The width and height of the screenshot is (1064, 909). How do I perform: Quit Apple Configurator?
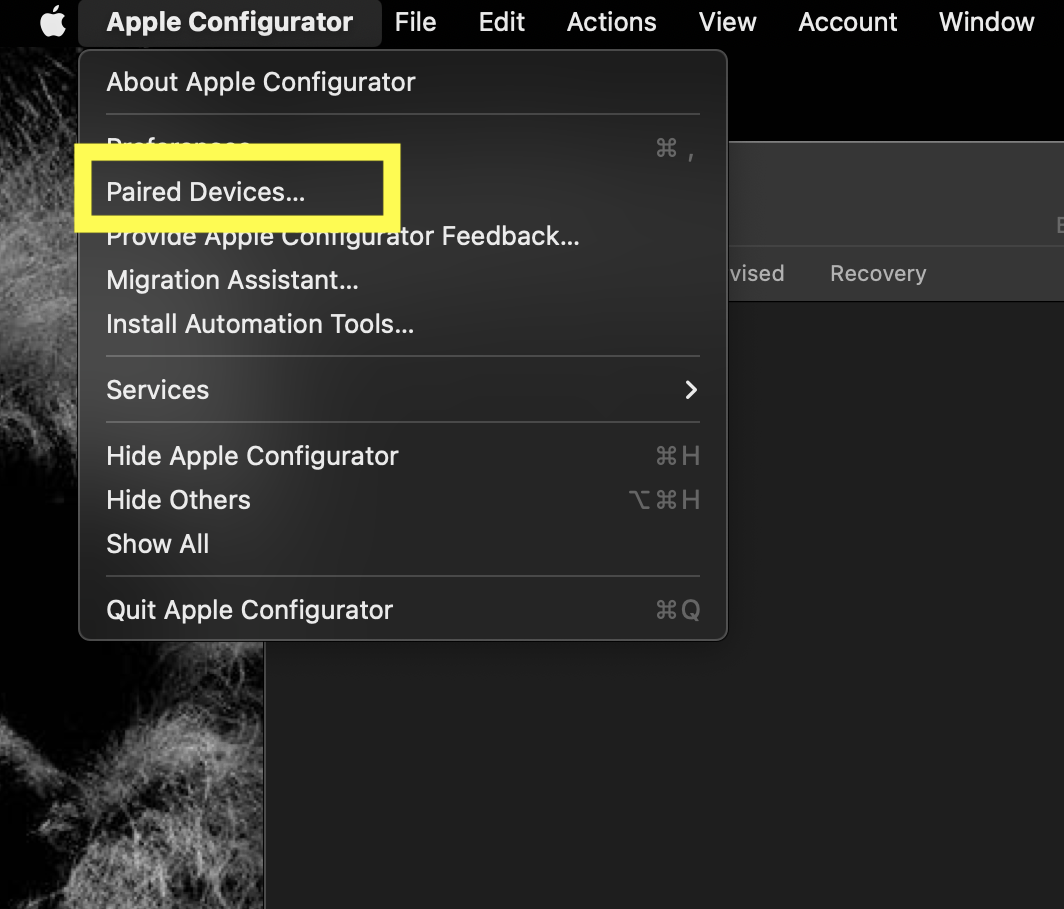tap(249, 610)
